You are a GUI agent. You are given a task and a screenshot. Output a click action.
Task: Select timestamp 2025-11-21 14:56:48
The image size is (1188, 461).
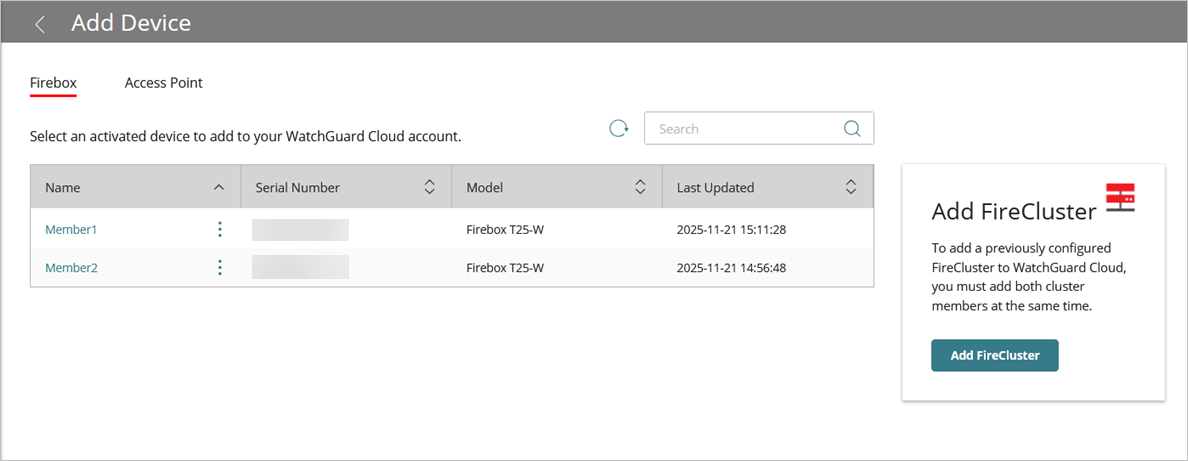click(x=731, y=268)
